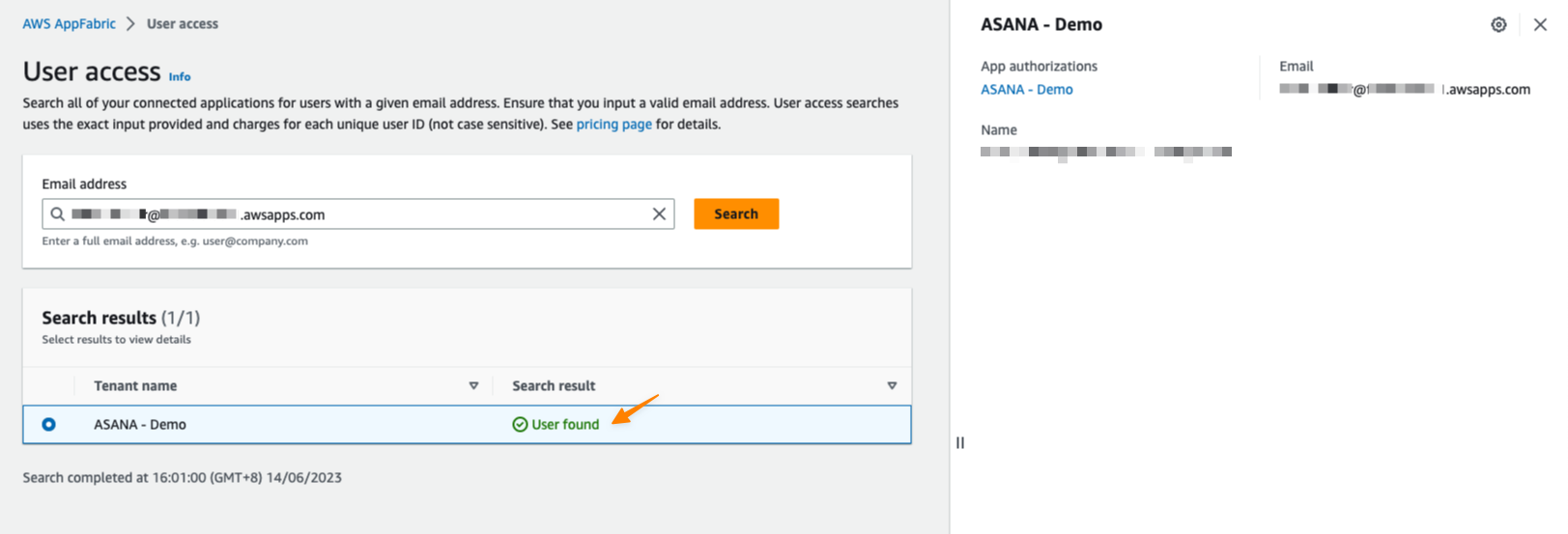
Task: Clear the email address with the X icon
Action: (x=659, y=214)
